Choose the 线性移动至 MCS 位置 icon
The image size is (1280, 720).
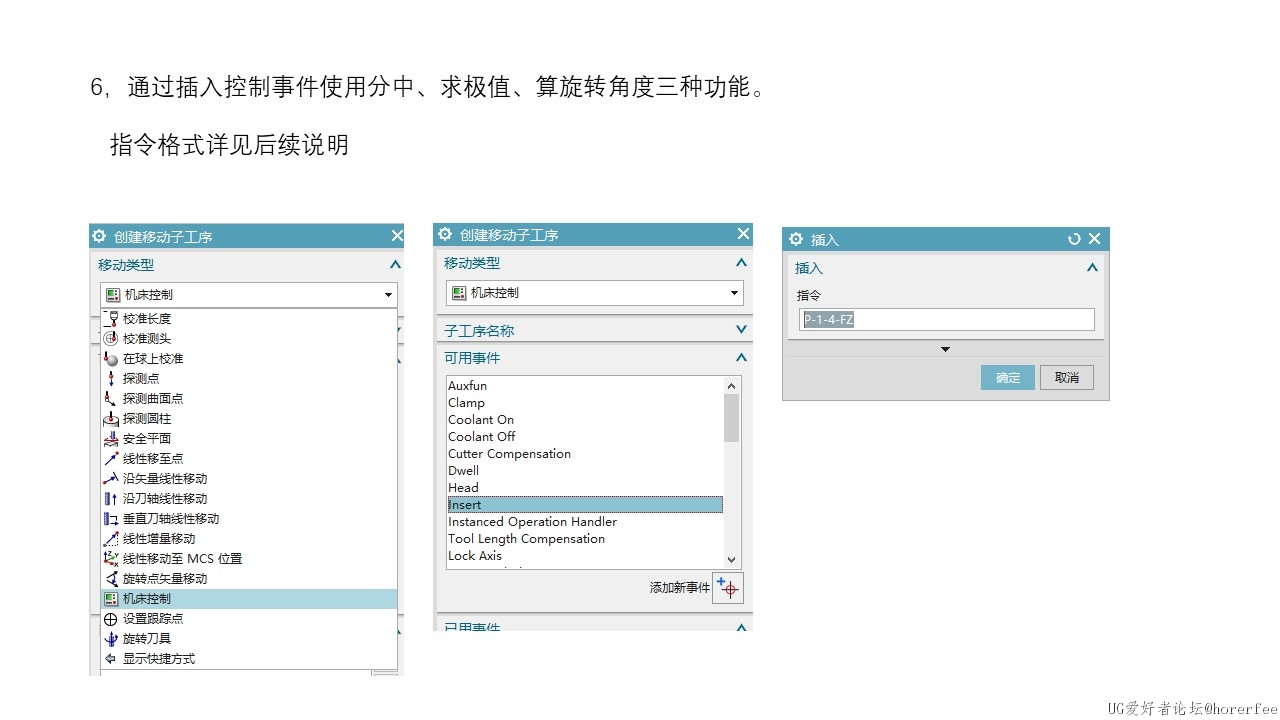click(x=111, y=558)
